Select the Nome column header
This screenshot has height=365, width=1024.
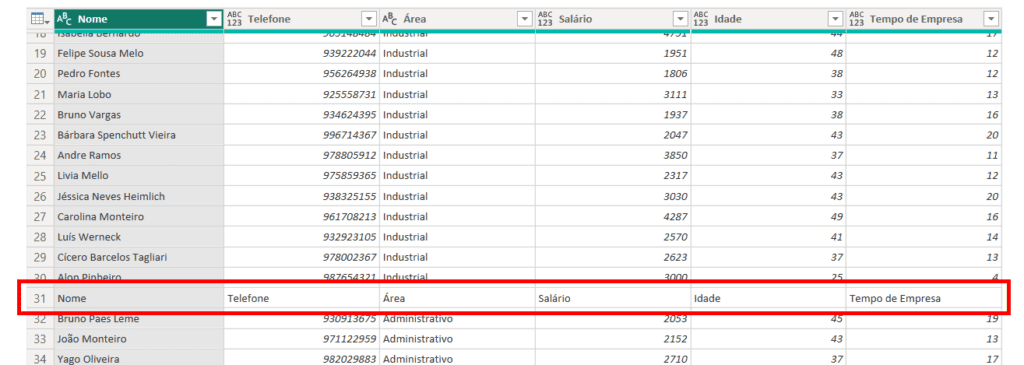tap(138, 20)
